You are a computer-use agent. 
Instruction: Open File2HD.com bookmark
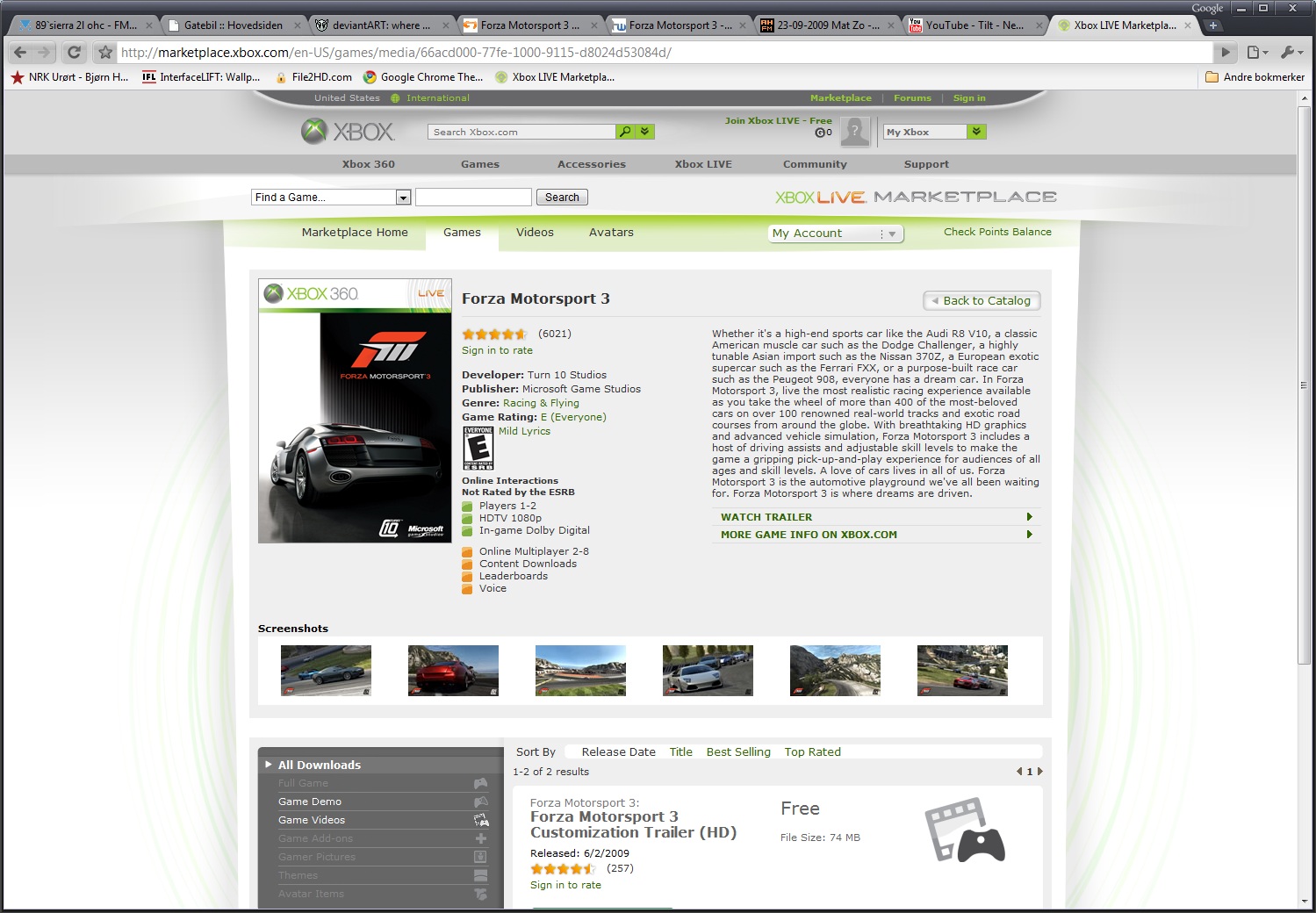[x=313, y=77]
